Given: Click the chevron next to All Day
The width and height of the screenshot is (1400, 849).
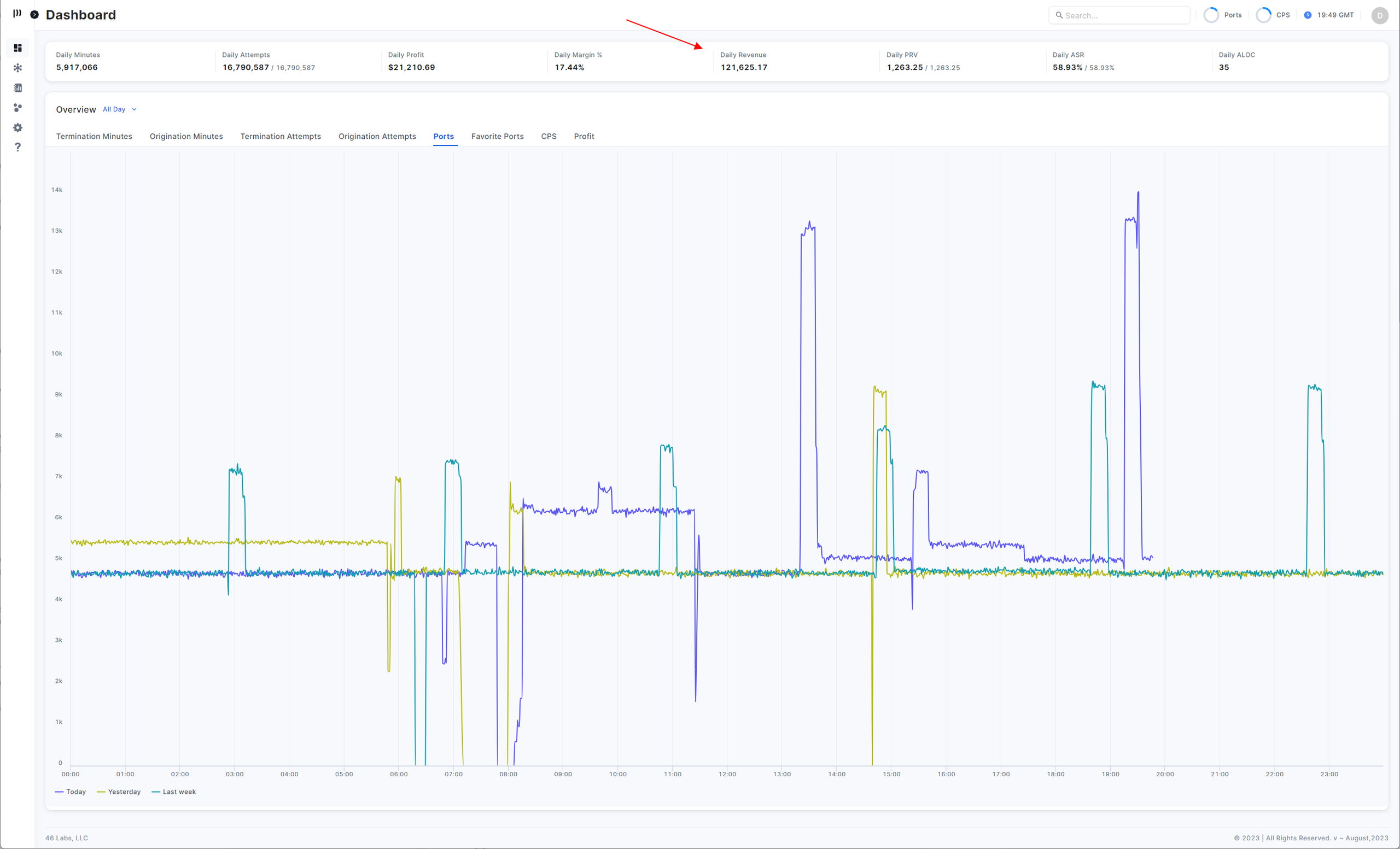Looking at the screenshot, I should (x=134, y=109).
